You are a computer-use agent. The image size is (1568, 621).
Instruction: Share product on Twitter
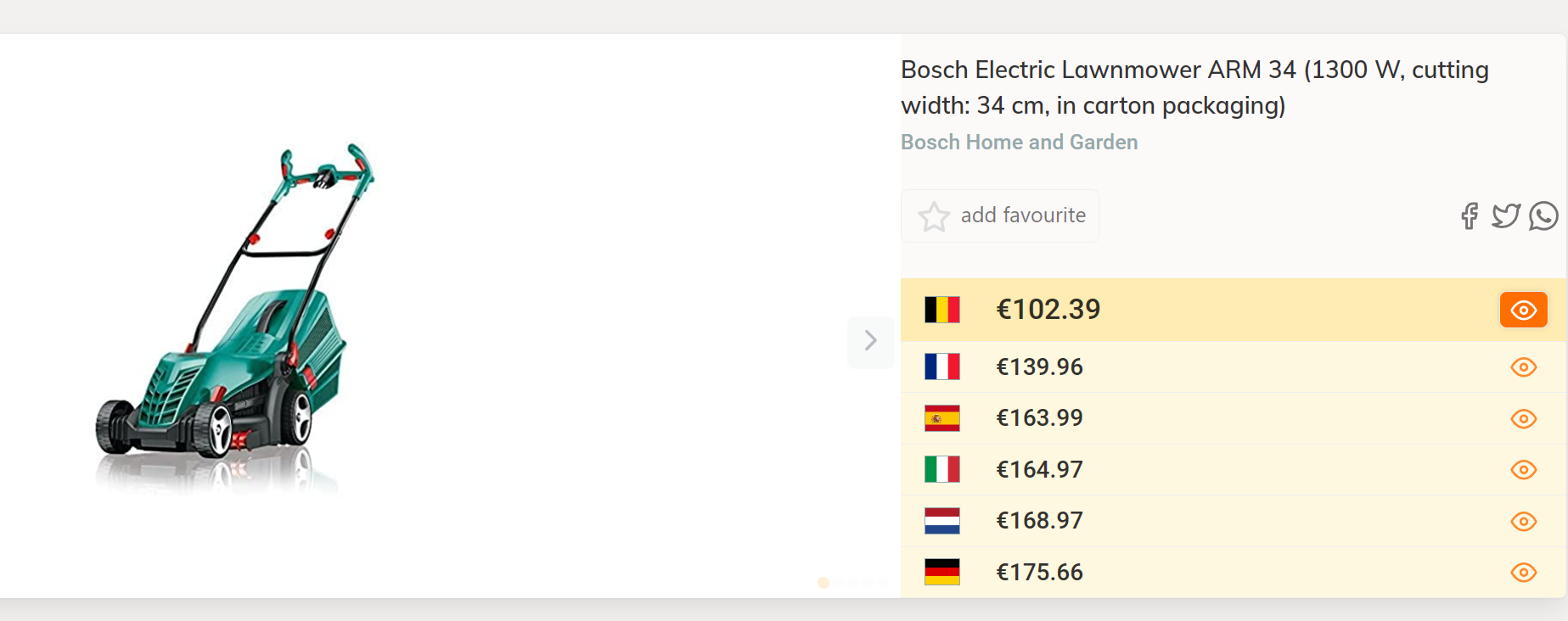coord(1506,216)
